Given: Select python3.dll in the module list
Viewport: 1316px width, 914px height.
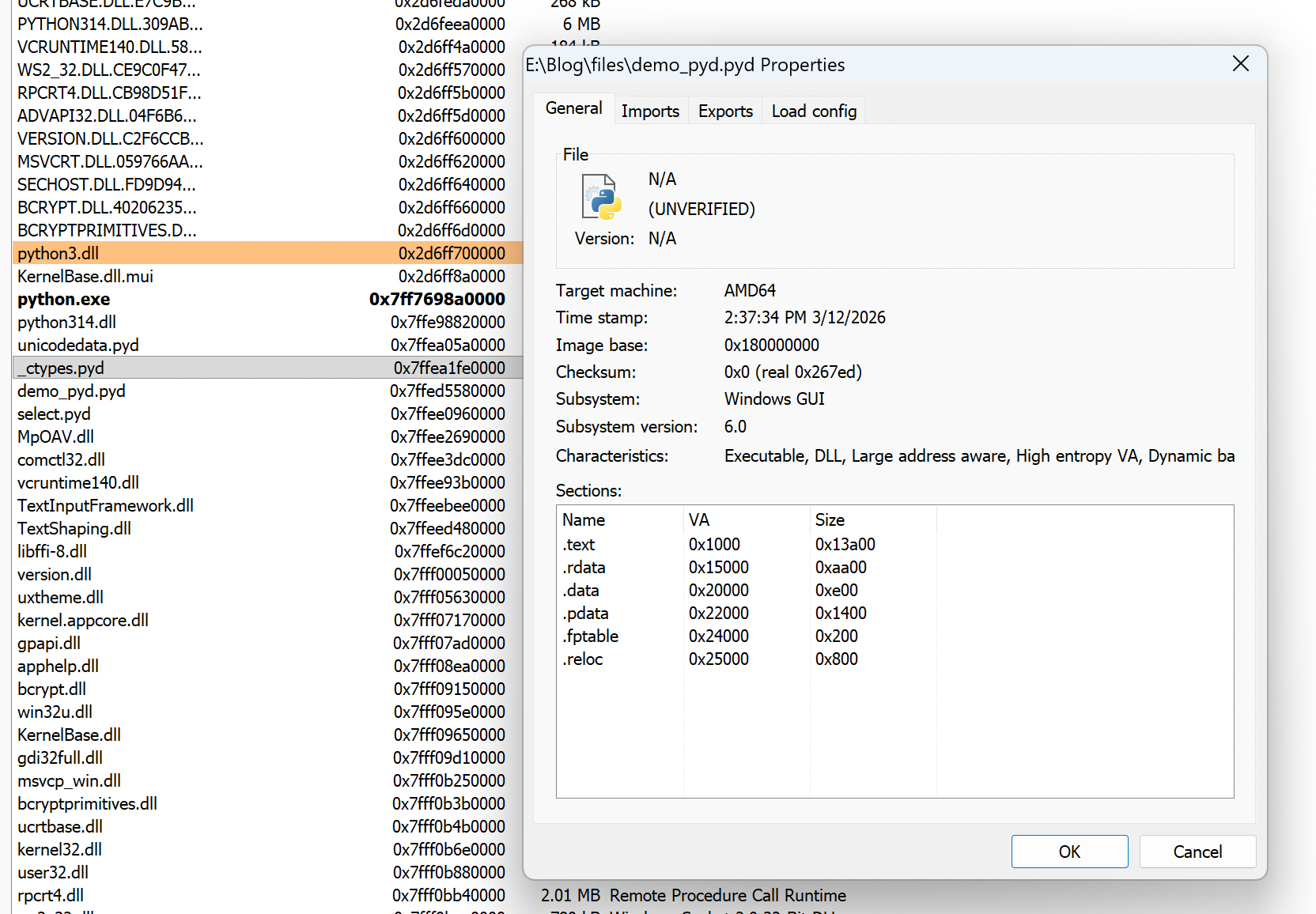Looking at the screenshot, I should (x=268, y=253).
